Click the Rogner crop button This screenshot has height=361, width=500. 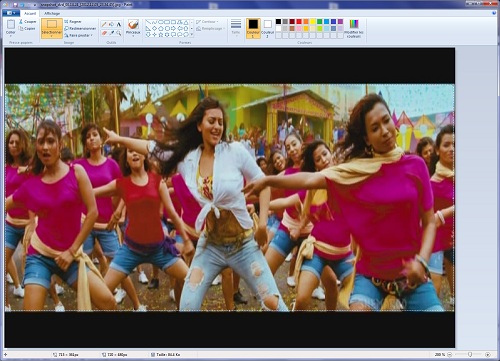coord(73,21)
